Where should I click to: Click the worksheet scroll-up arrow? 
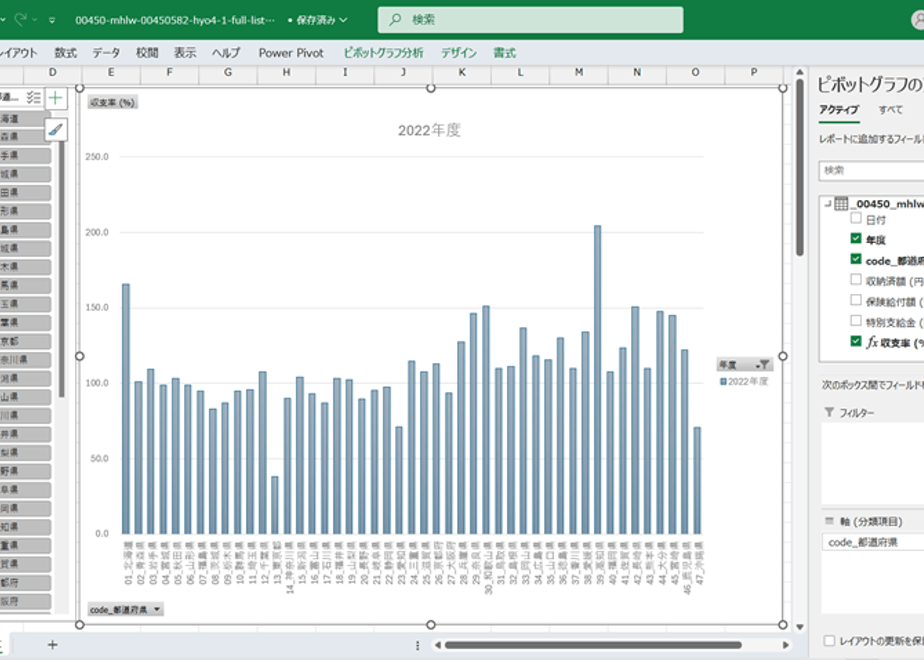(800, 72)
